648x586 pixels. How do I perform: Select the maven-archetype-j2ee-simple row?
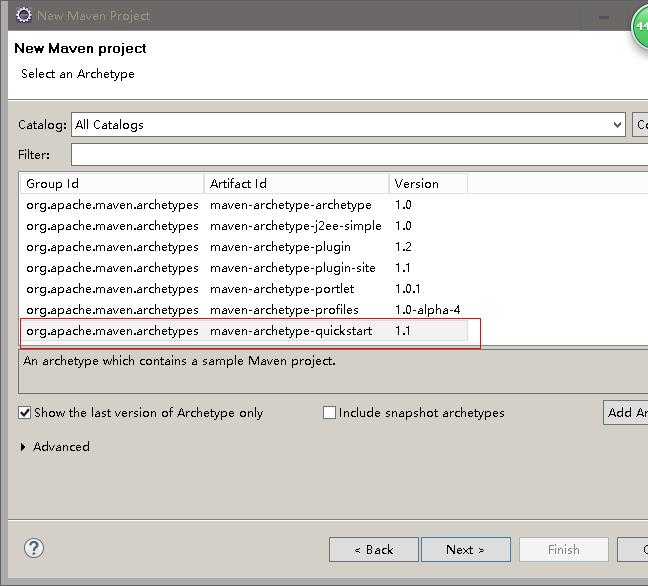click(244, 226)
